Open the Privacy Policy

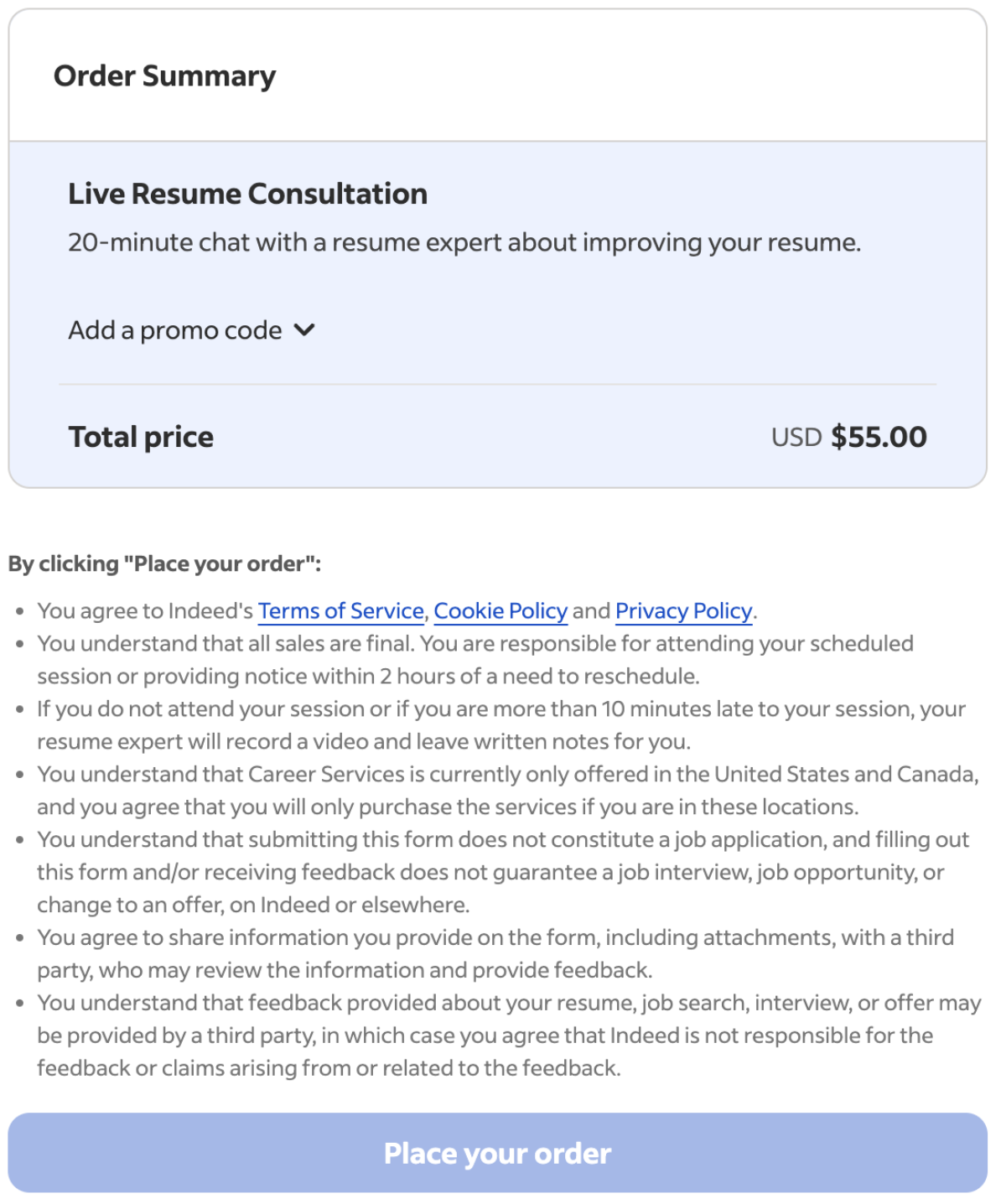point(683,611)
